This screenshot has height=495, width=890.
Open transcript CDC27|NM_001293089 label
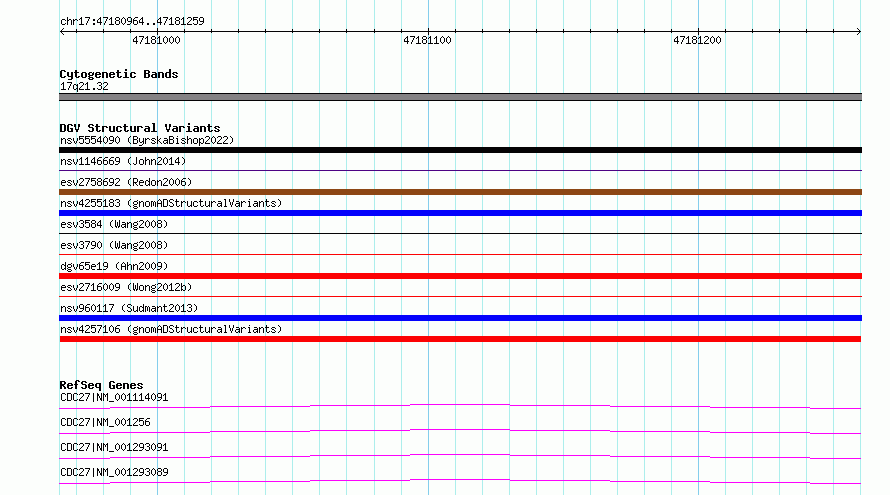114,472
